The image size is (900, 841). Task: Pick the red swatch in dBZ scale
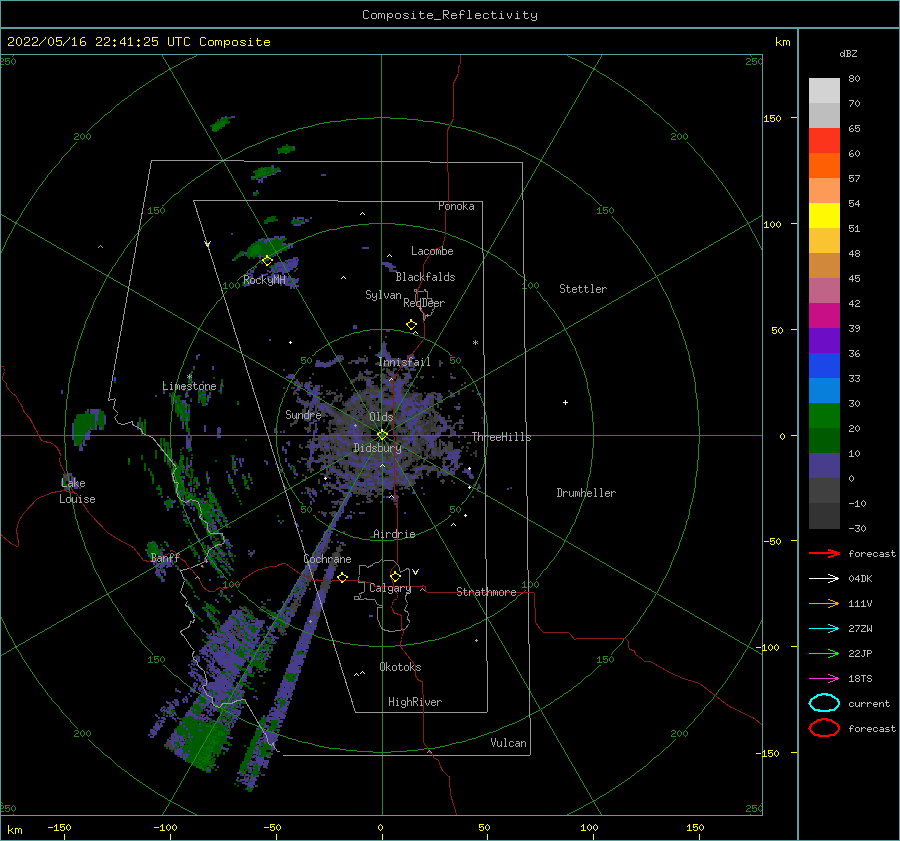click(824, 140)
